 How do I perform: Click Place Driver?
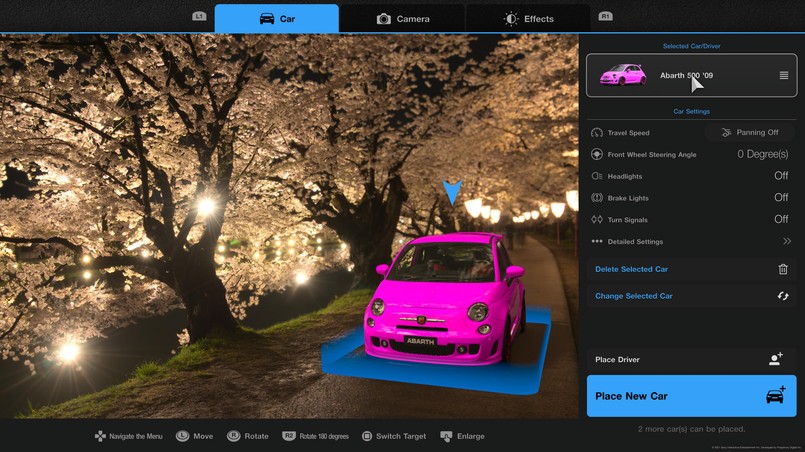tap(692, 360)
